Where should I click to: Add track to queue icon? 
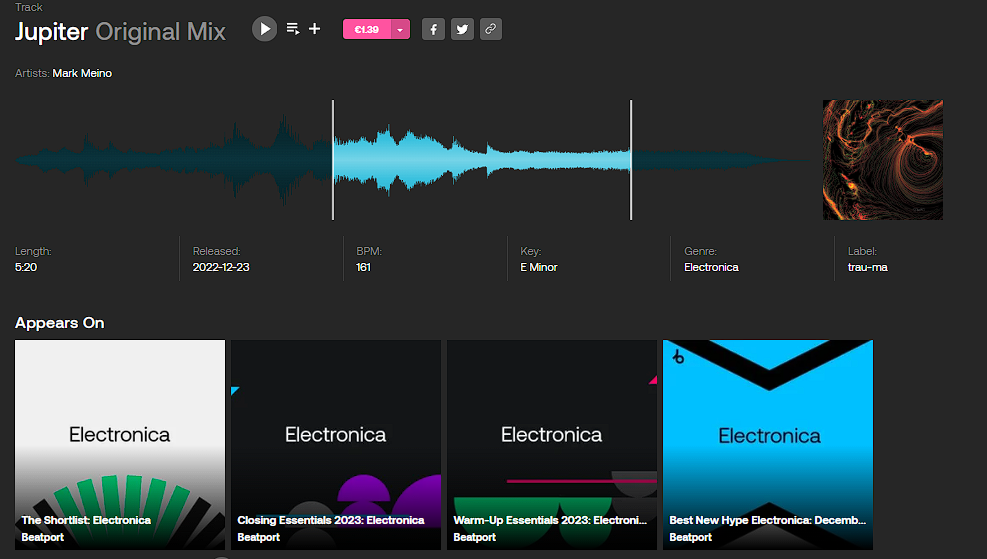point(293,29)
